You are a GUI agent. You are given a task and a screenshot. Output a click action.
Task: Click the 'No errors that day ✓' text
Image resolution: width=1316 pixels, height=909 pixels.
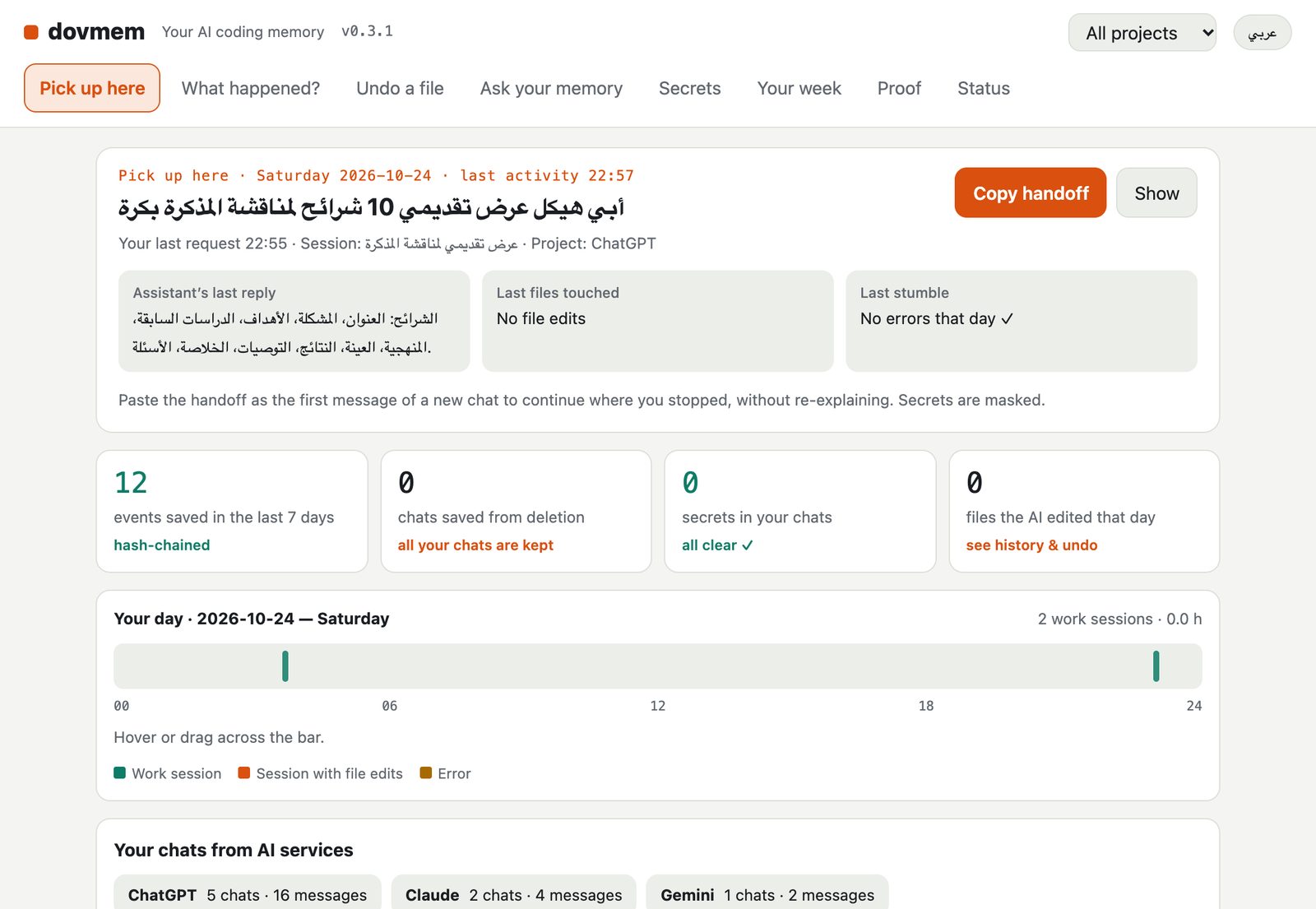(937, 318)
